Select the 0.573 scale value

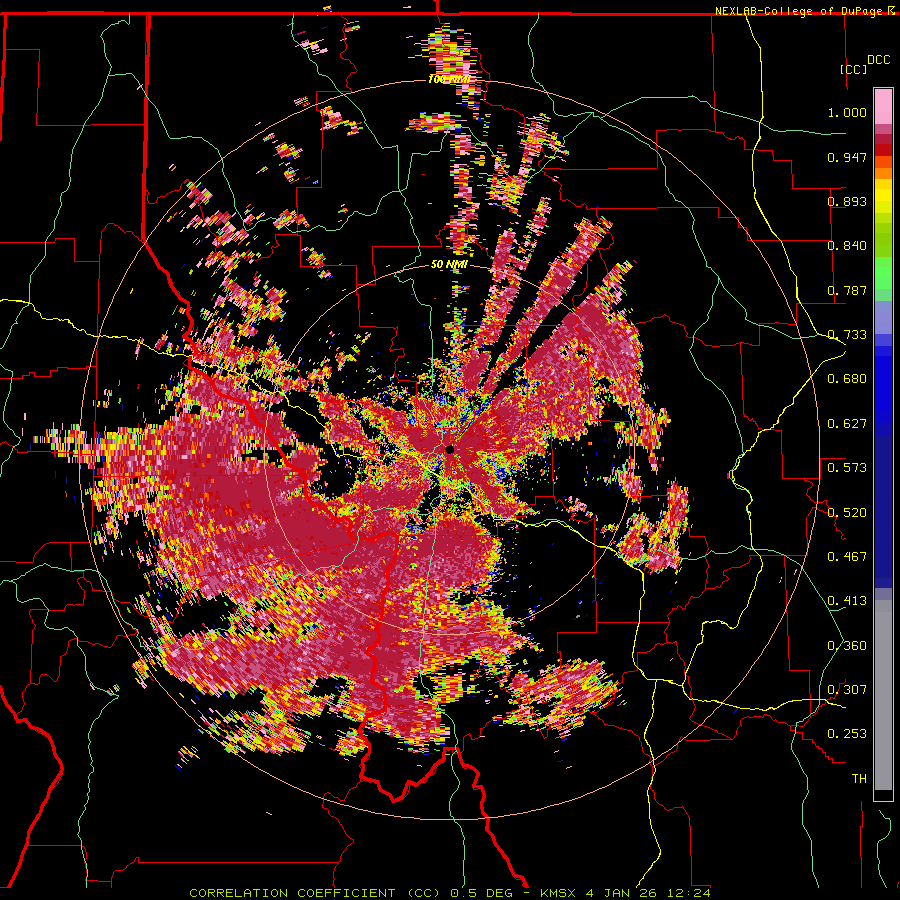(x=847, y=468)
